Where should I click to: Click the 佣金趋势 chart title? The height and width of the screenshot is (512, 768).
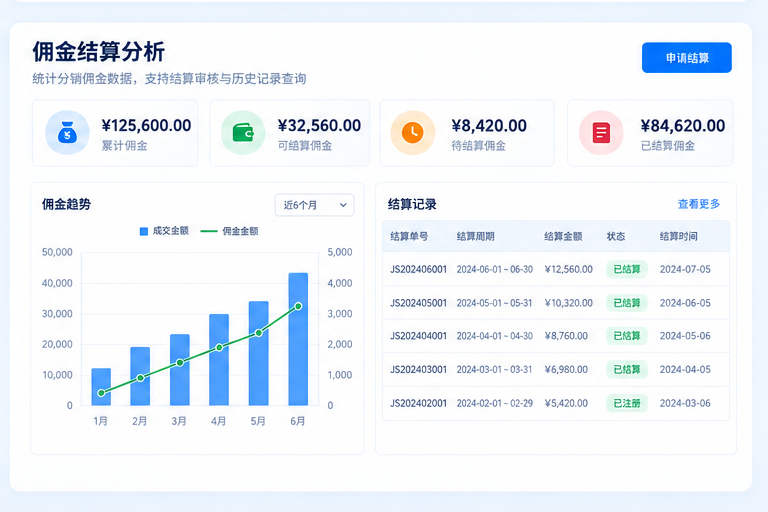click(66, 204)
